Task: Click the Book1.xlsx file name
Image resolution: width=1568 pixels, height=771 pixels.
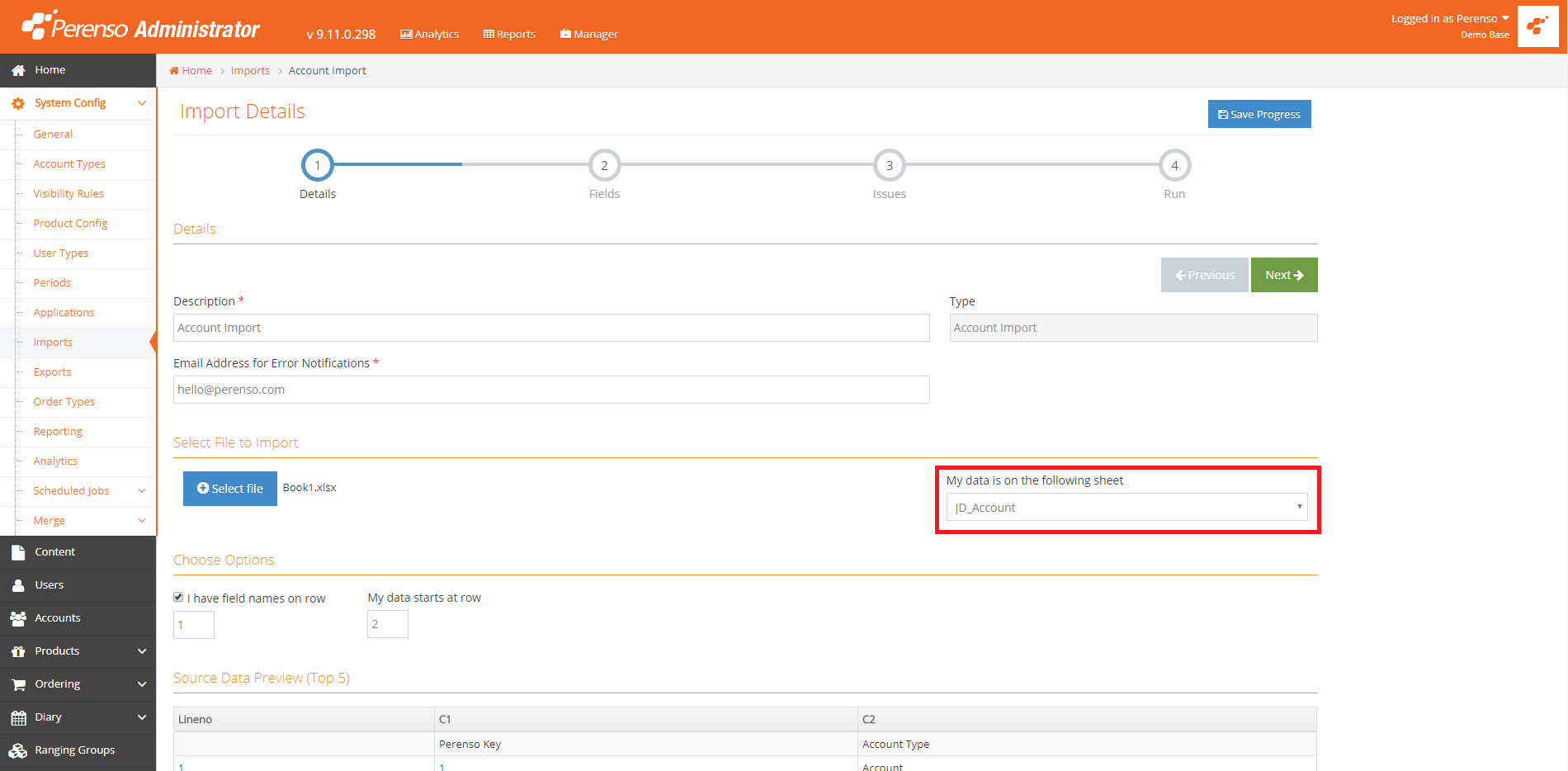Action: 309,488
